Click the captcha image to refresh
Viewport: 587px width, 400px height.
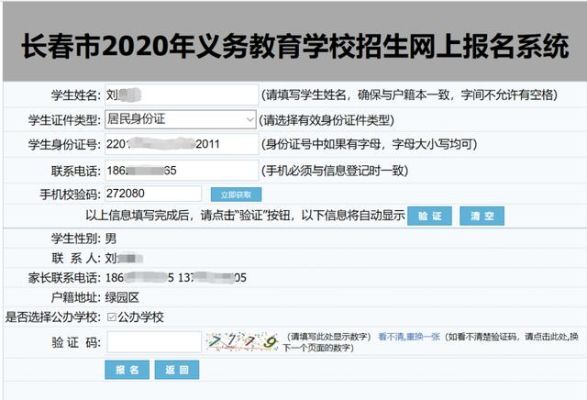click(x=242, y=342)
